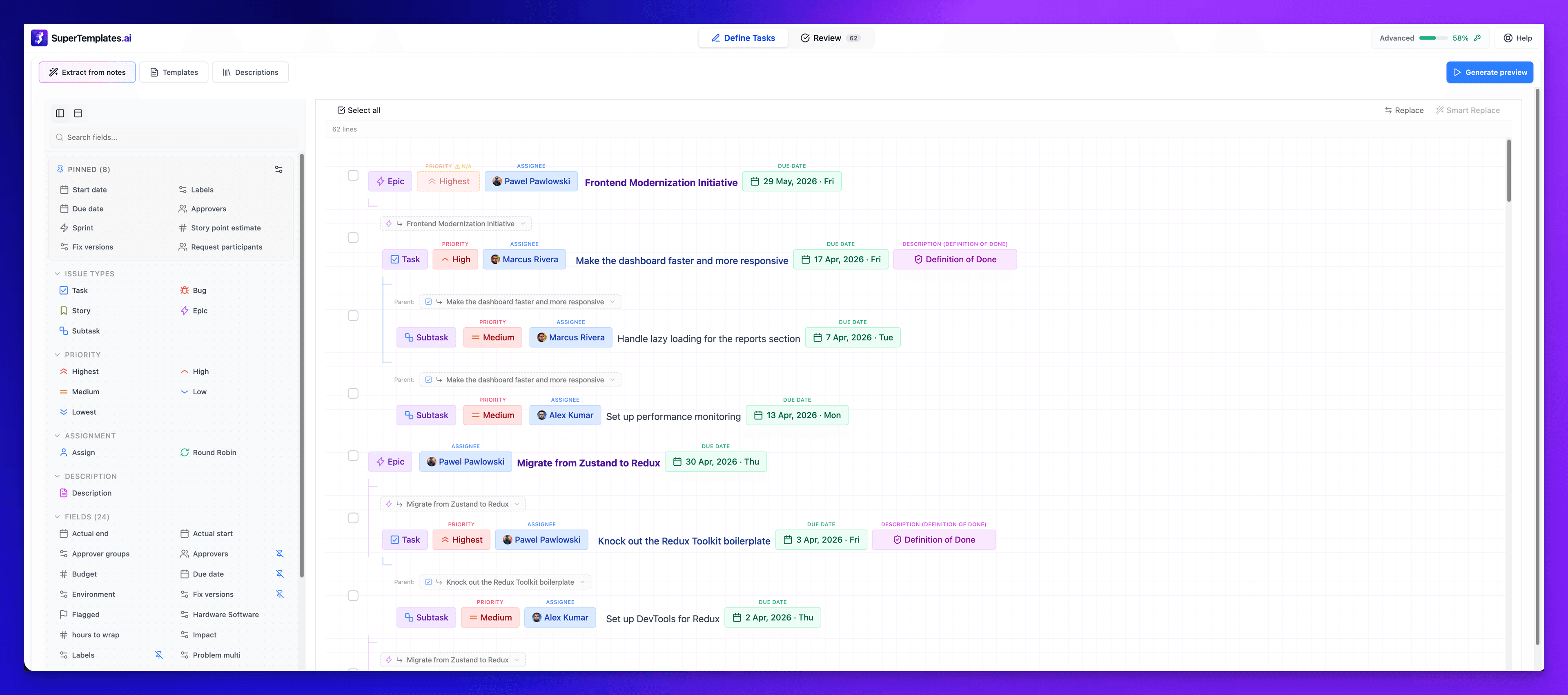This screenshot has height=695, width=1568.
Task: Select the two-column panel layout icon
Action: [x=60, y=113]
